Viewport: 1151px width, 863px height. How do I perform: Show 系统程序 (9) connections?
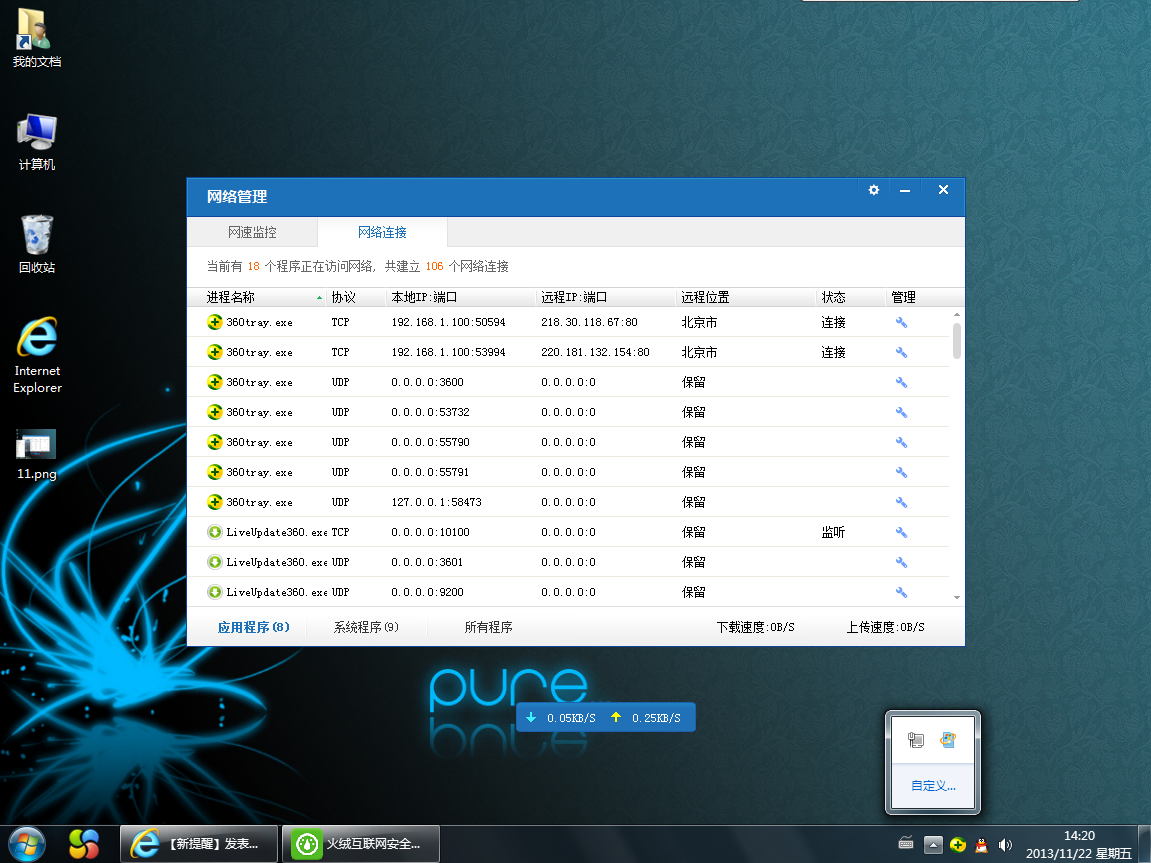(366, 627)
